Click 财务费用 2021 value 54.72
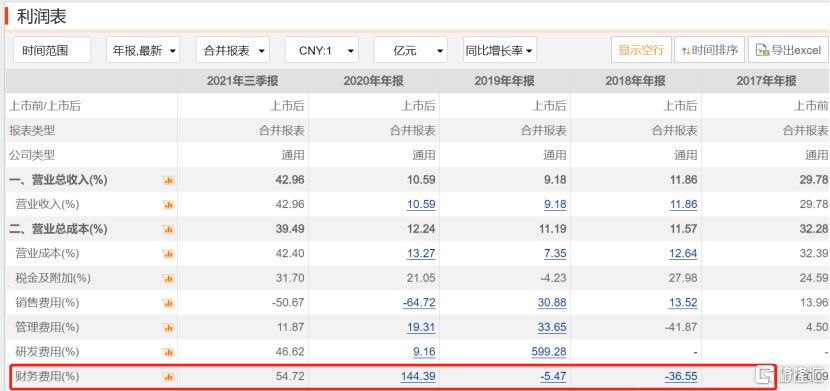The height and width of the screenshot is (391, 830). click(x=290, y=377)
